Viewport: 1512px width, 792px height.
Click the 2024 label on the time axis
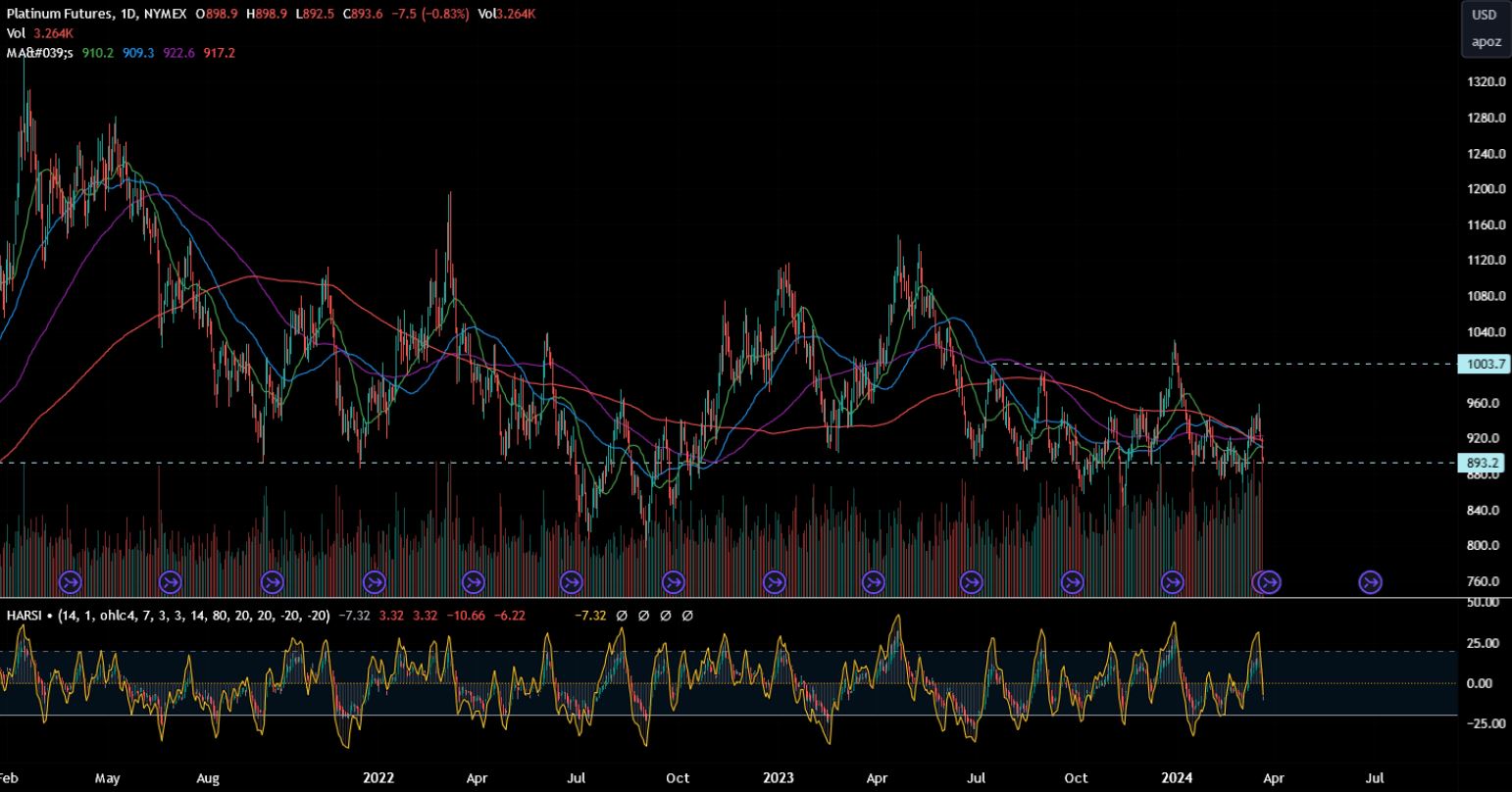[1177, 778]
